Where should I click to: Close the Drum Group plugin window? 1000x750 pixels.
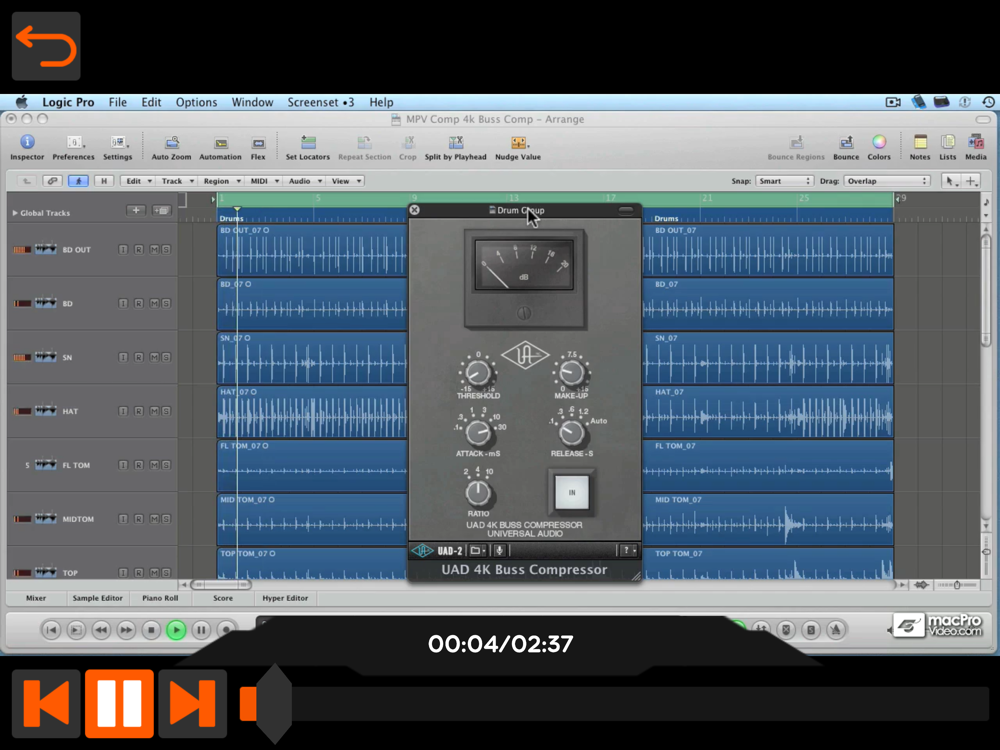(x=415, y=210)
